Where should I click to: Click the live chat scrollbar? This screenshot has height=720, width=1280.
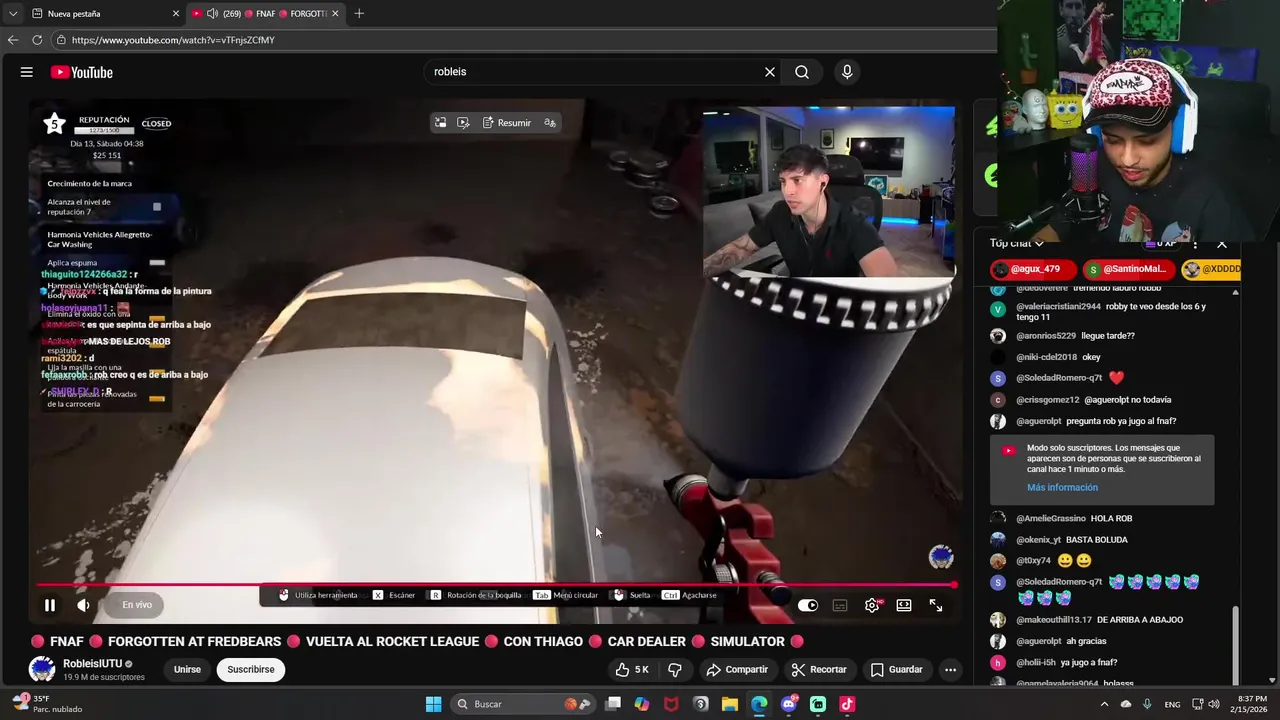[1236, 645]
